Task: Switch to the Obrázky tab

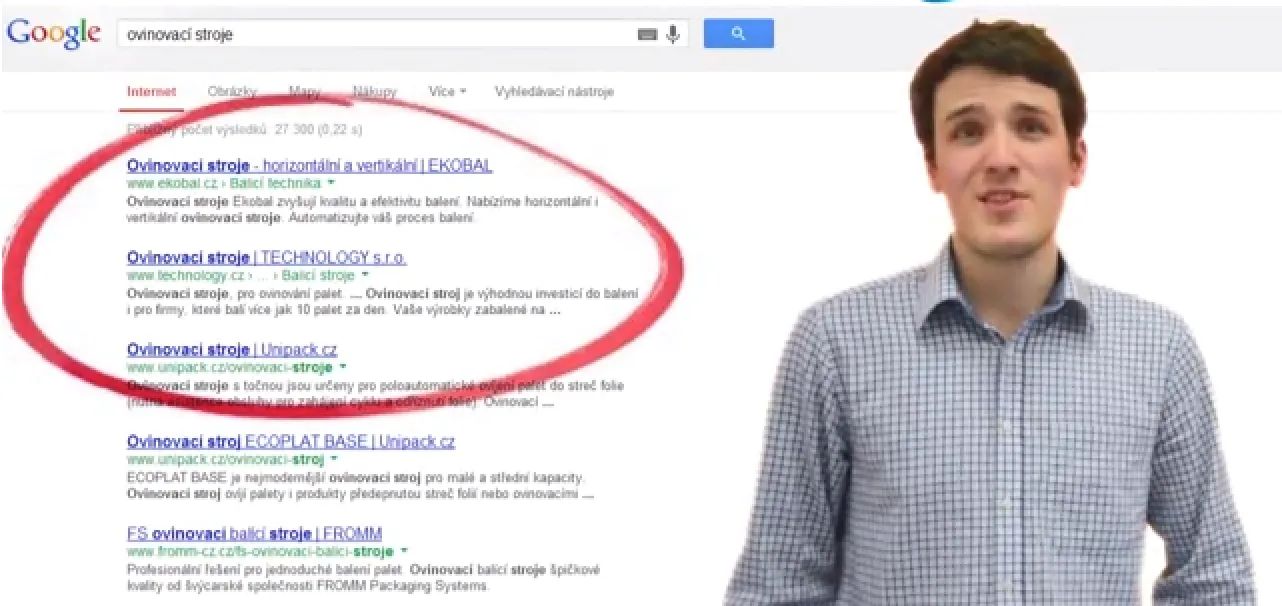Action: coord(233,91)
